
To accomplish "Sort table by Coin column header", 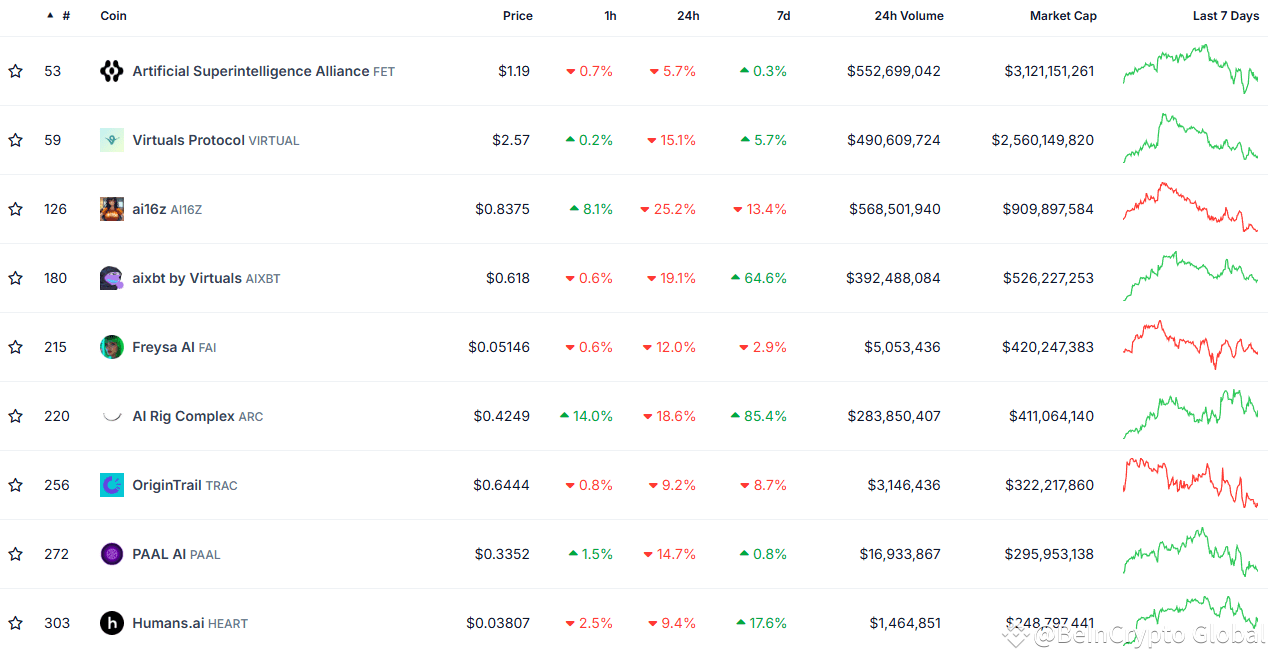I will coord(114,16).
